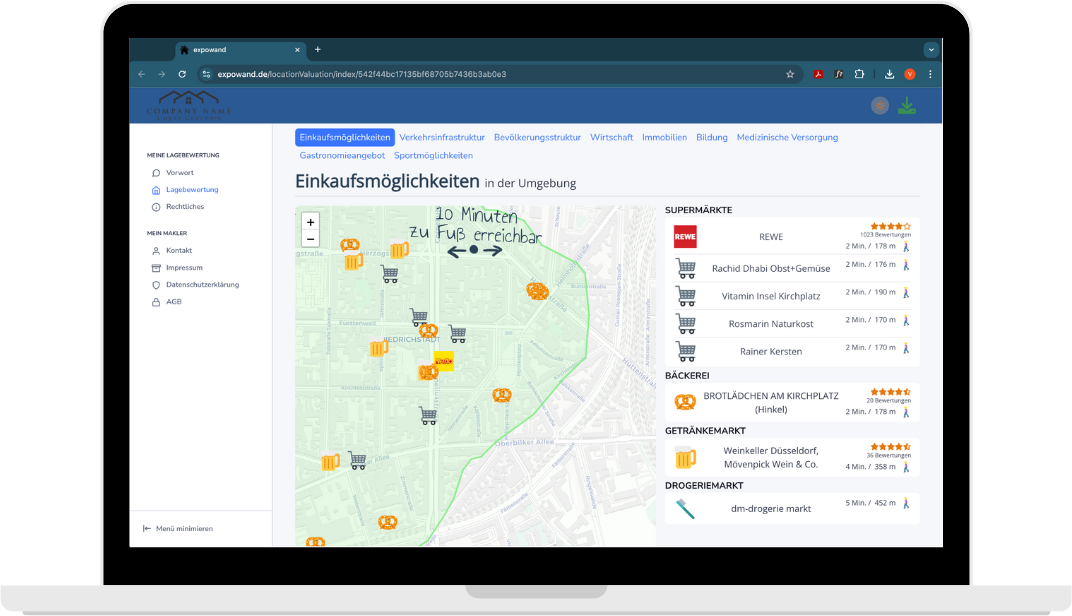
Task: Switch to the Gastronomieangebot tab
Action: pyautogui.click(x=342, y=155)
